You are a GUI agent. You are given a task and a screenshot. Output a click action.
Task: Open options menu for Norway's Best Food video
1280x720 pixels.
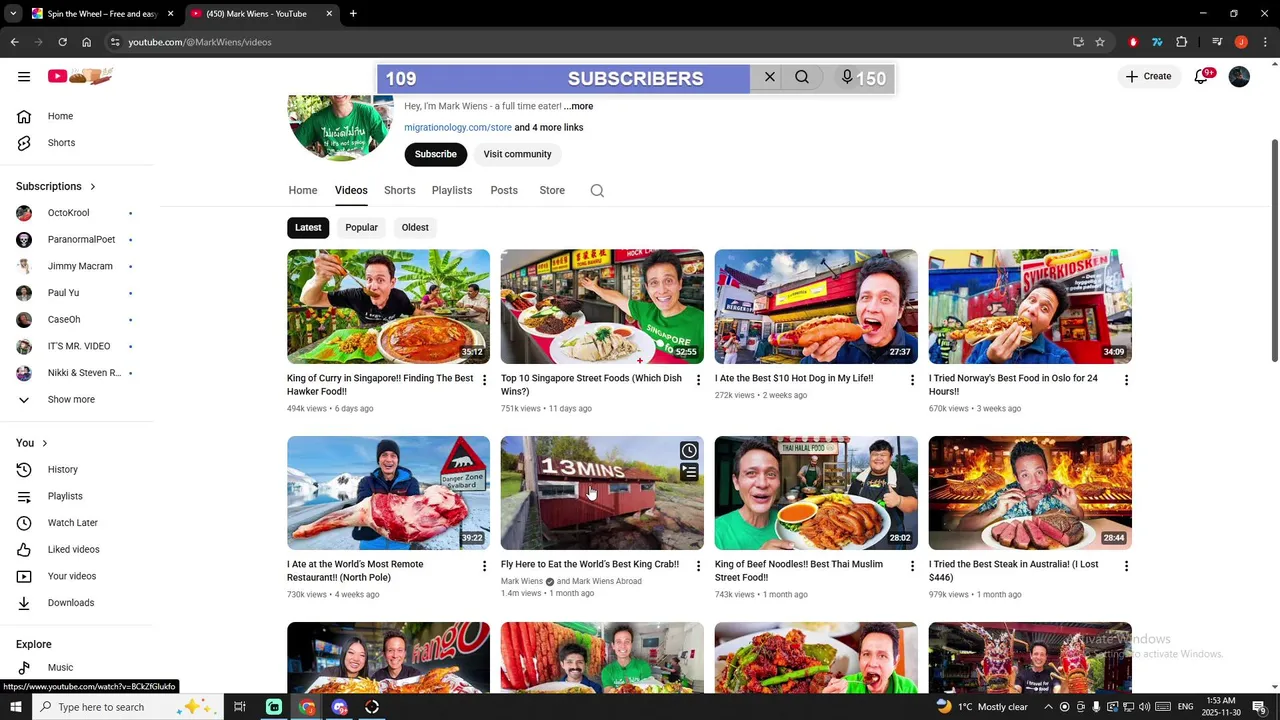[x=1126, y=380]
